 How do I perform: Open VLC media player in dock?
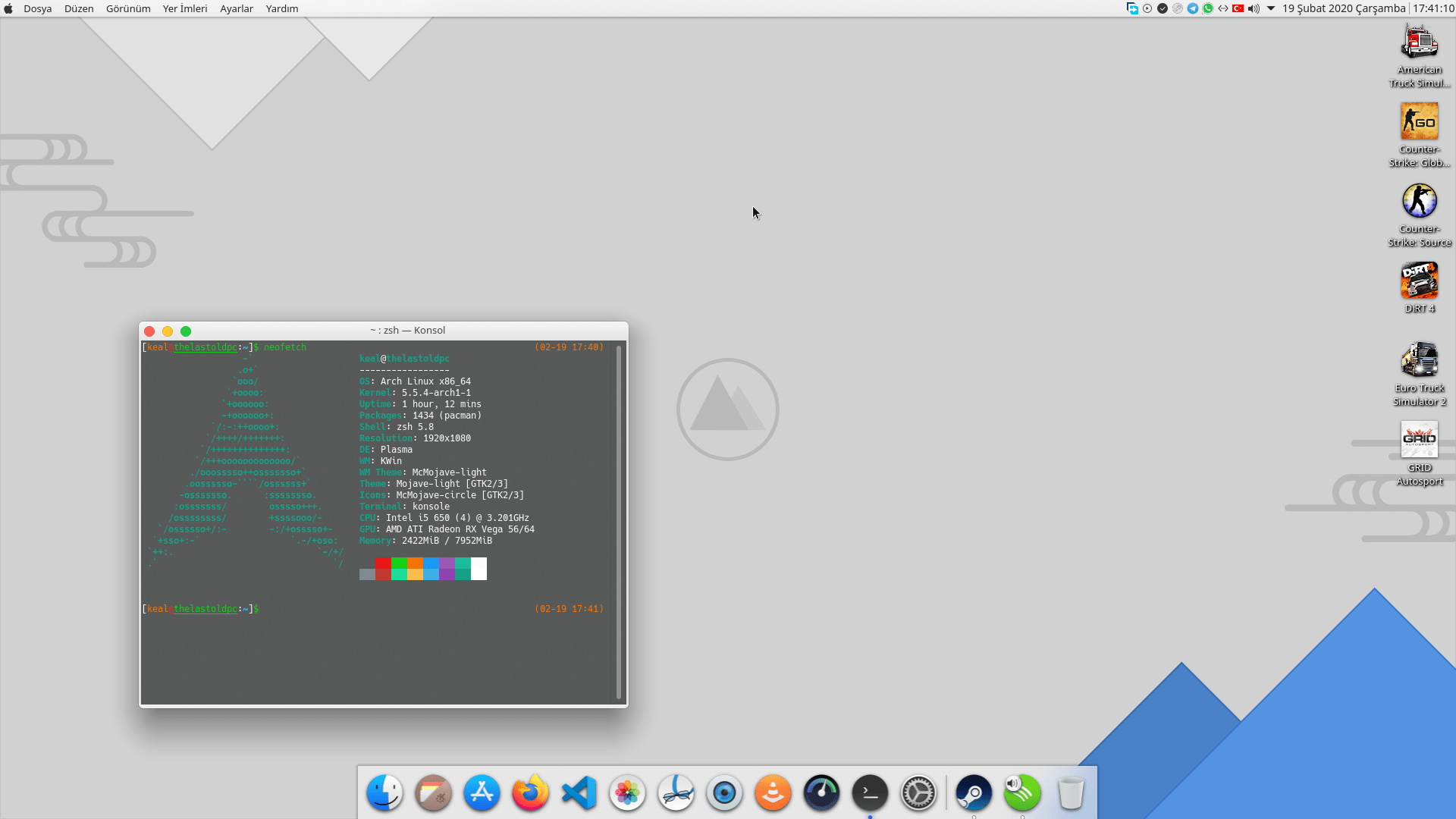point(773,793)
